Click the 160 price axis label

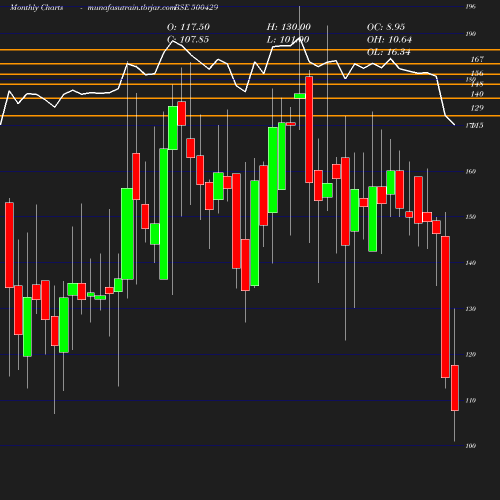(x=471, y=171)
